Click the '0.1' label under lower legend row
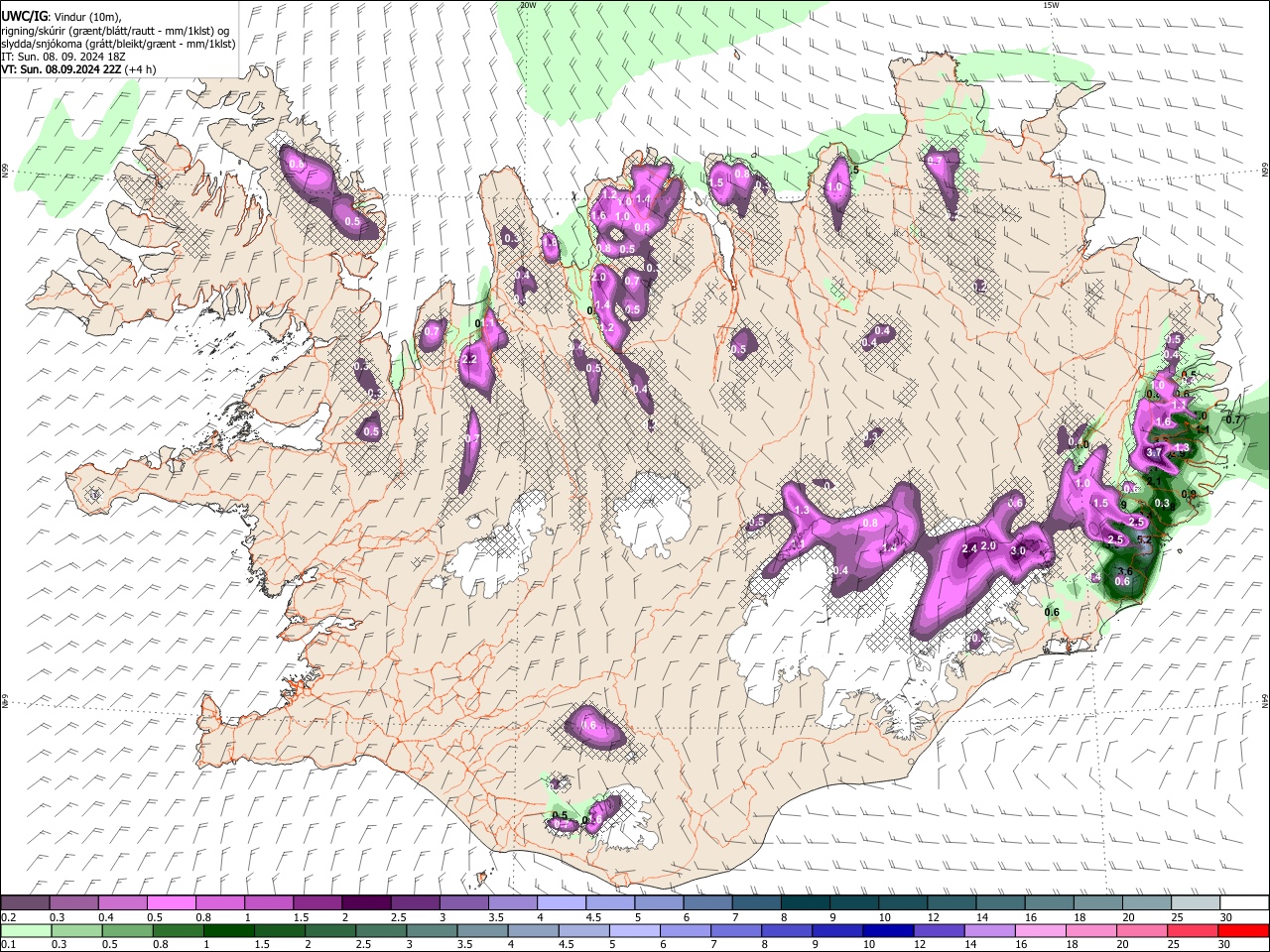1270x952 pixels. pyautogui.click(x=9, y=945)
